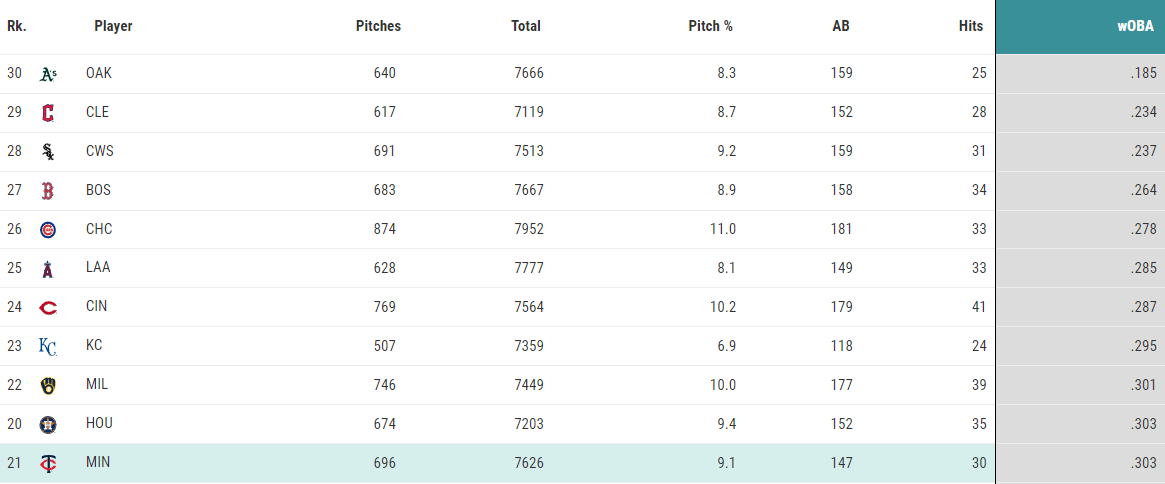Click the Cleveland Guardians logo icon
Viewport: 1165px width, 484px height.
click(48, 113)
